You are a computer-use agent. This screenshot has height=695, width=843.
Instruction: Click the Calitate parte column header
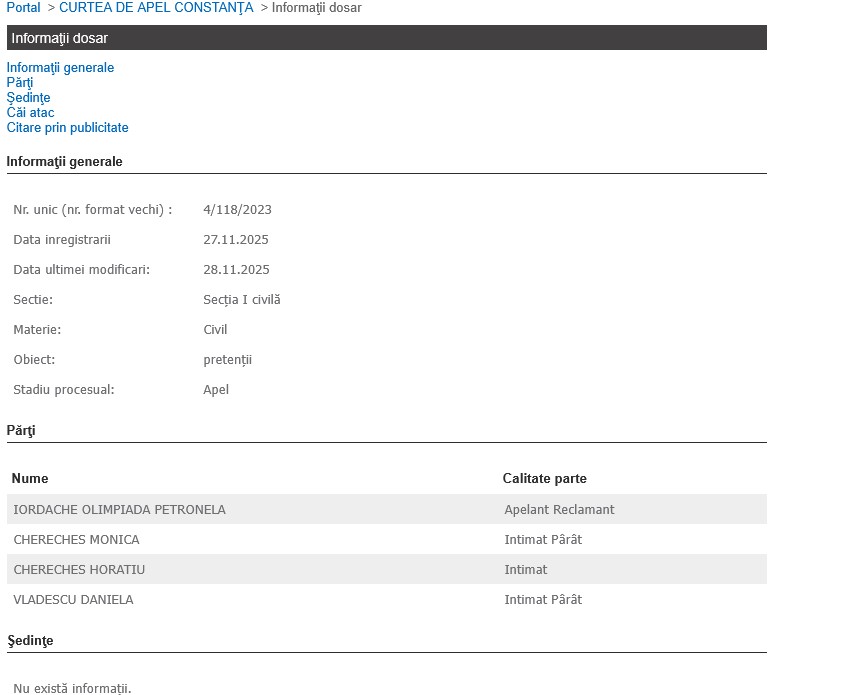click(x=544, y=479)
